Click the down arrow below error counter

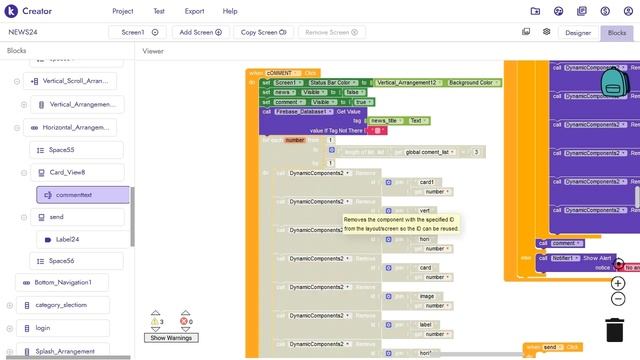click(x=185, y=329)
